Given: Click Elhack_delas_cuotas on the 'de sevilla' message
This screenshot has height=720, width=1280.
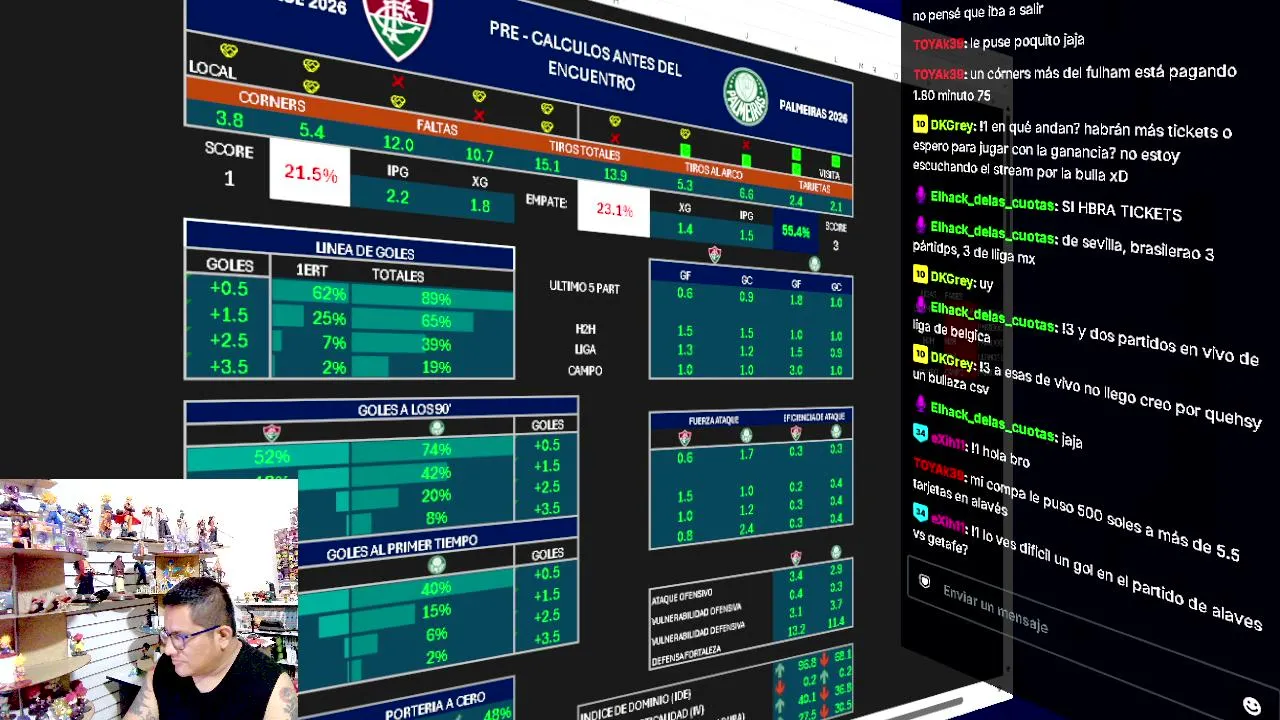Looking at the screenshot, I should 993,232.
